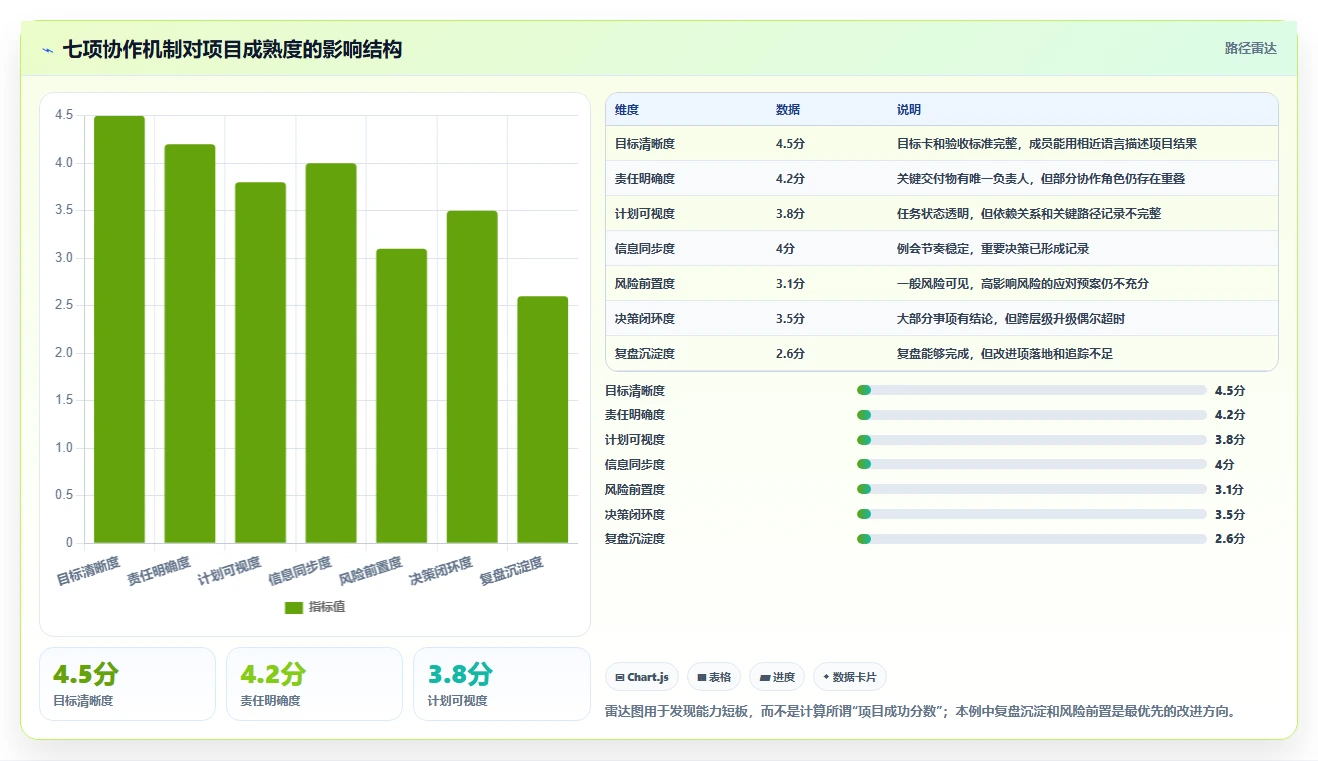Click 计划可视度 table row cell

point(645,214)
